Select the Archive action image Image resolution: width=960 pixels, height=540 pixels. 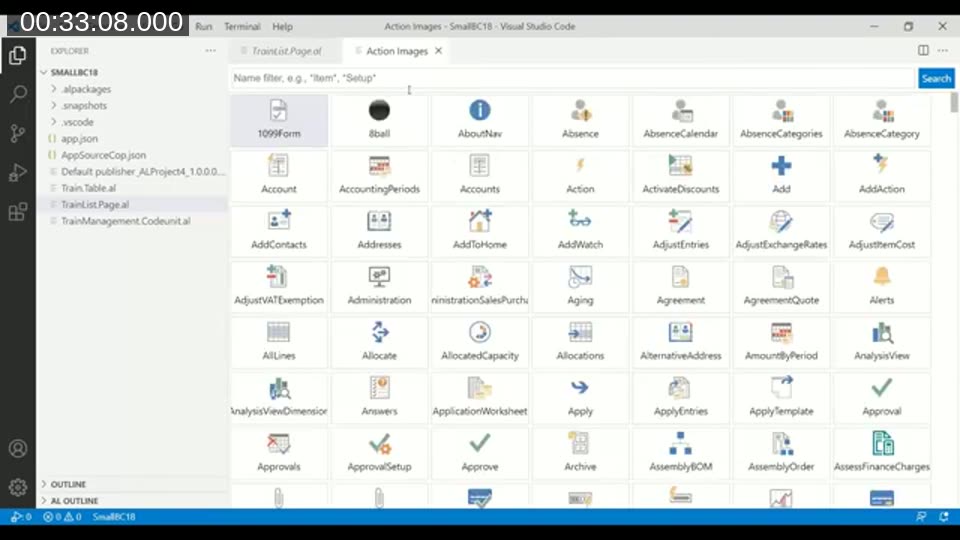580,454
